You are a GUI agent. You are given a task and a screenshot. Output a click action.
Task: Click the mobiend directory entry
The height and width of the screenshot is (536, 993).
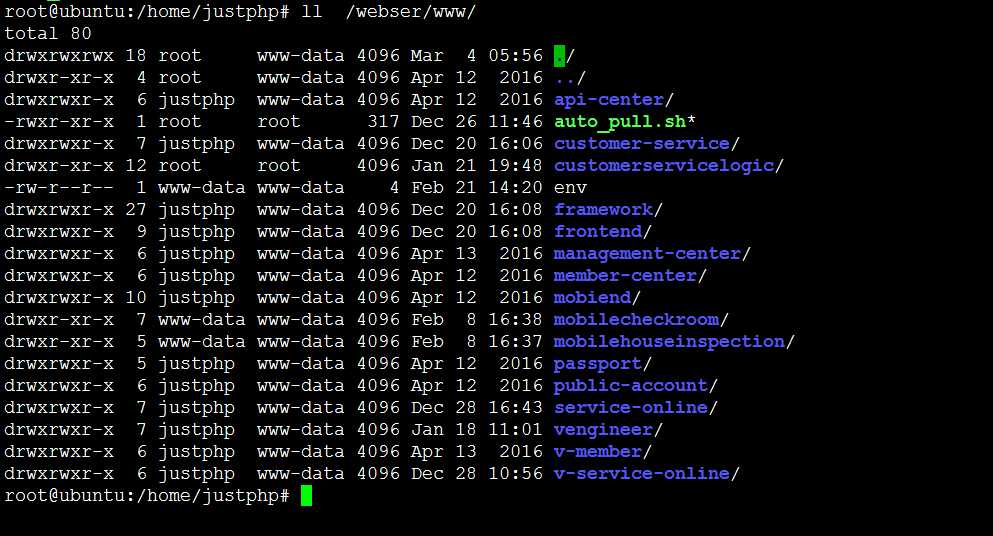click(592, 298)
